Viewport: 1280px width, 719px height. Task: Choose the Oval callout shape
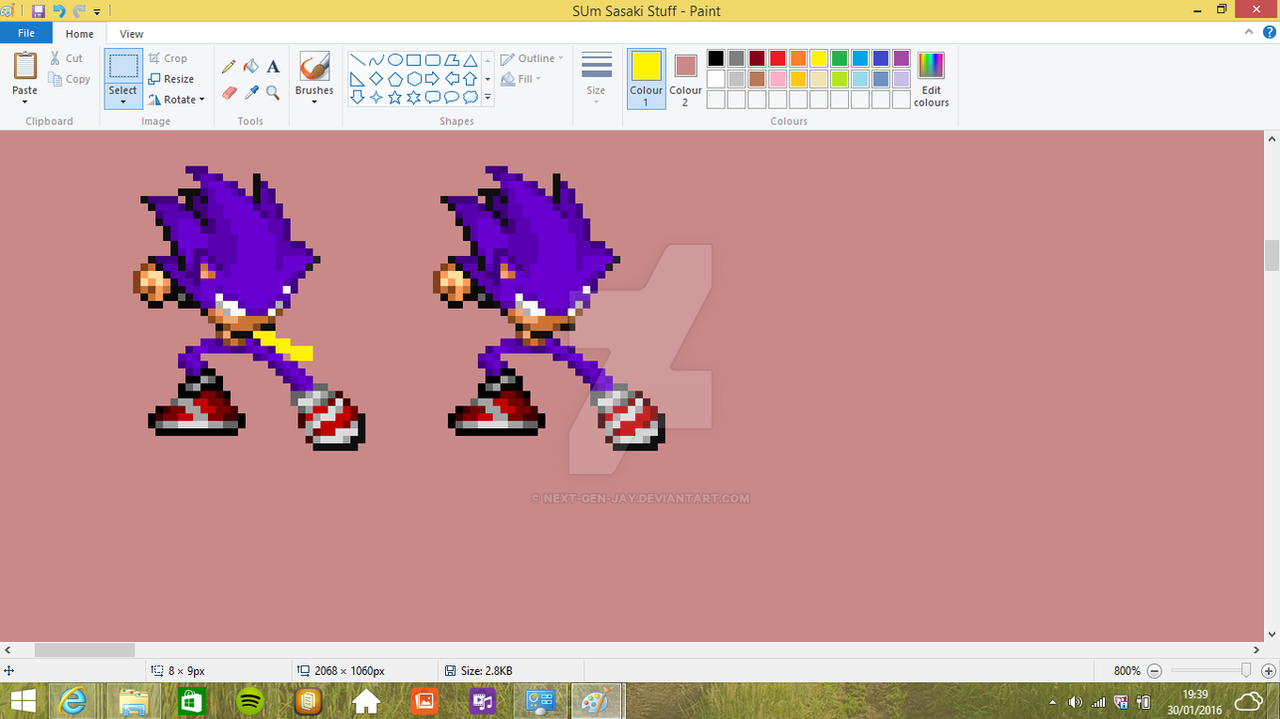click(452, 97)
